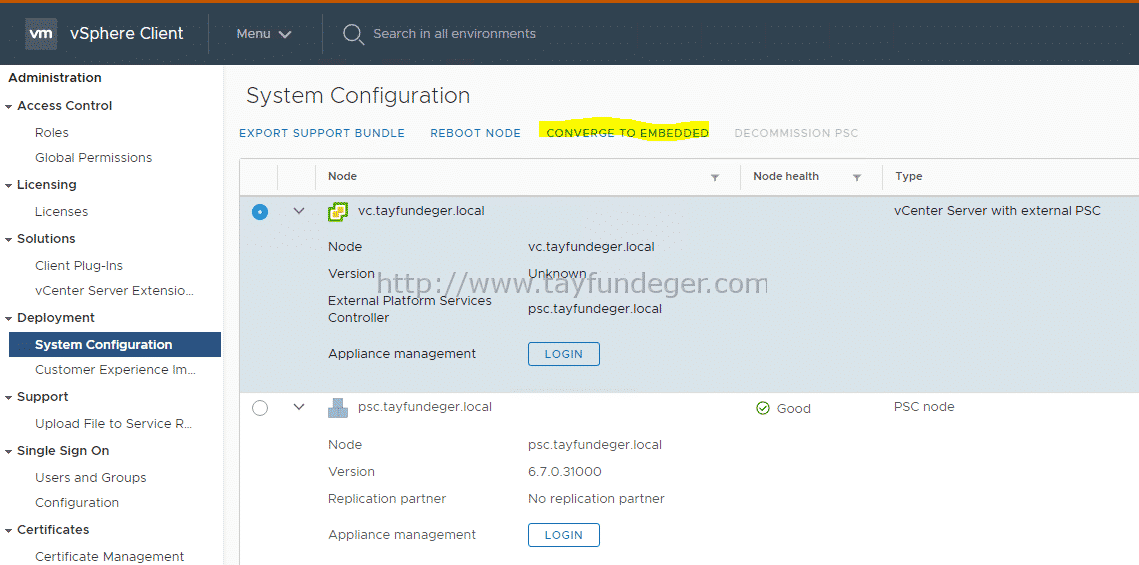The image size is (1139, 565).
Task: Open Client Plug-Ins in the sidebar
Action: (x=78, y=266)
